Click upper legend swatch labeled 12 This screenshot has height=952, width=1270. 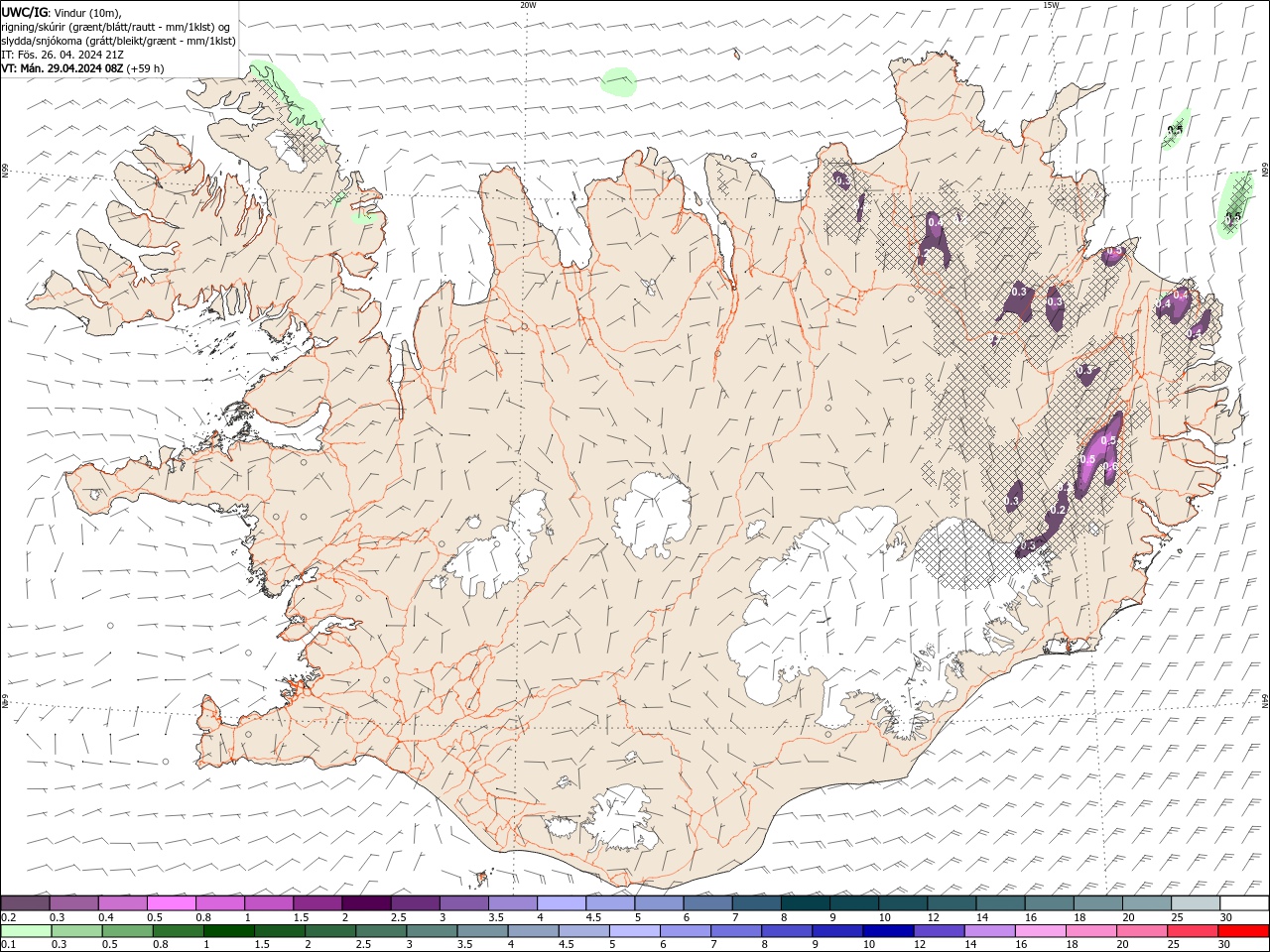952,902
